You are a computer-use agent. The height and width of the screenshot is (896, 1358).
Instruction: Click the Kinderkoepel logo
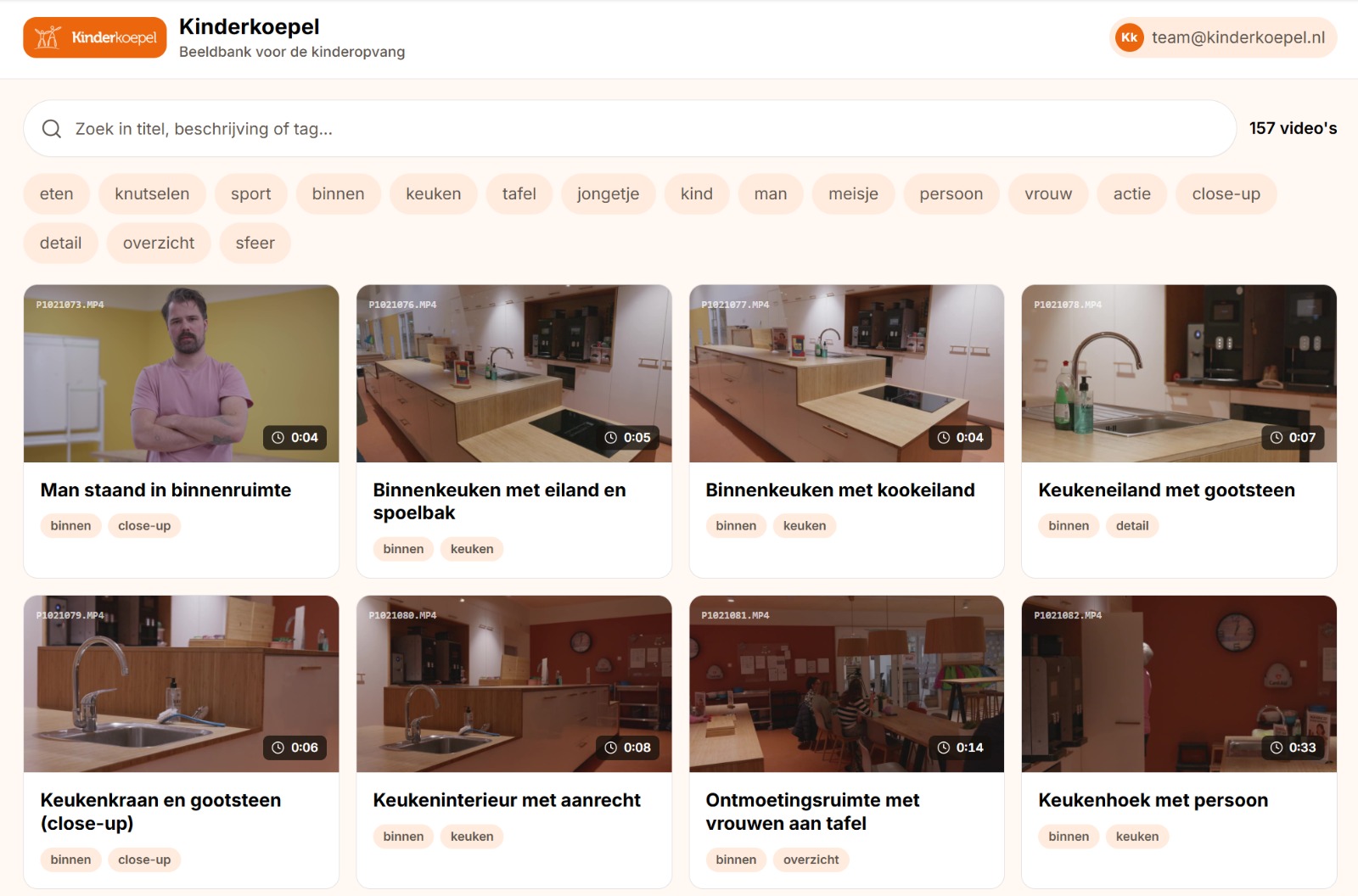(95, 37)
